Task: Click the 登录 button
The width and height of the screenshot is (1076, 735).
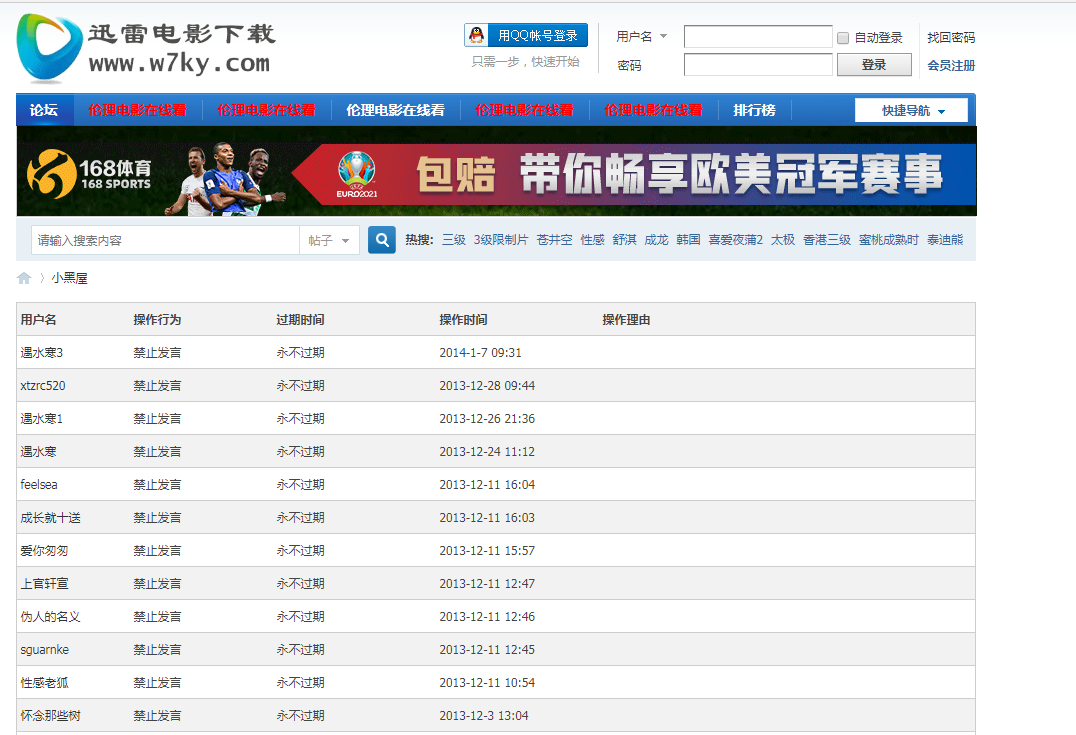Action: [874, 65]
